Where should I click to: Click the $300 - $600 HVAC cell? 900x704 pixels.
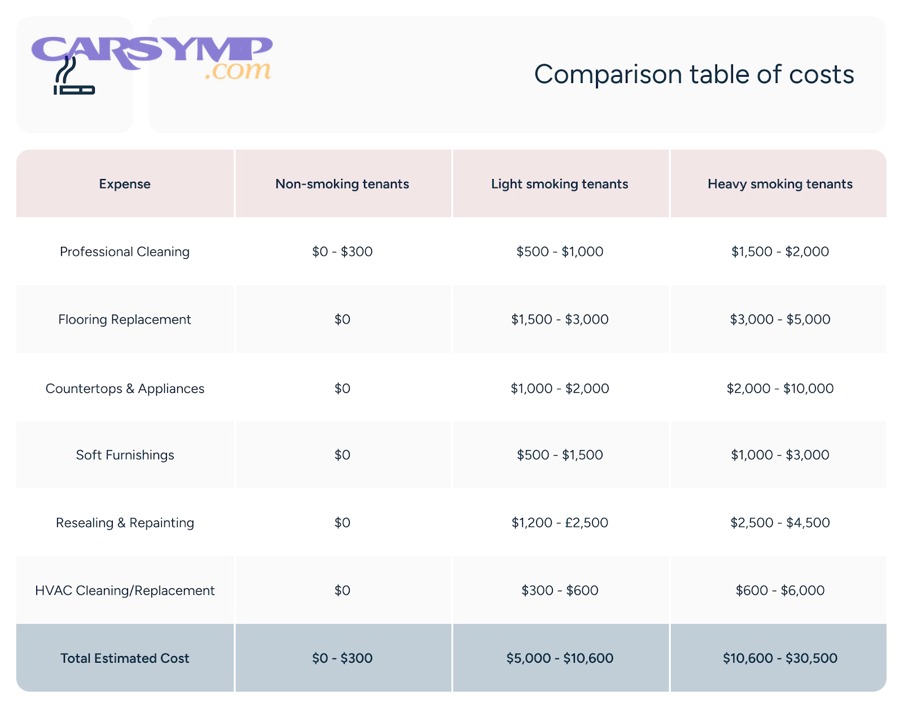coord(560,591)
